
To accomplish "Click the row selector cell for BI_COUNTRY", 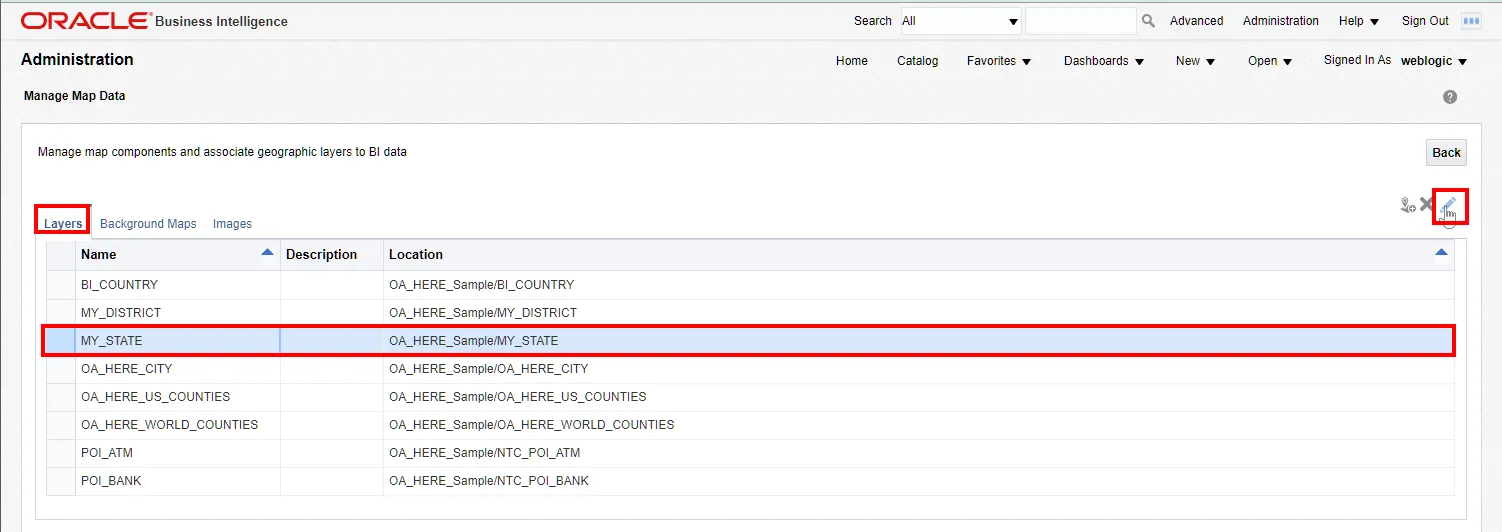I will coord(61,285).
